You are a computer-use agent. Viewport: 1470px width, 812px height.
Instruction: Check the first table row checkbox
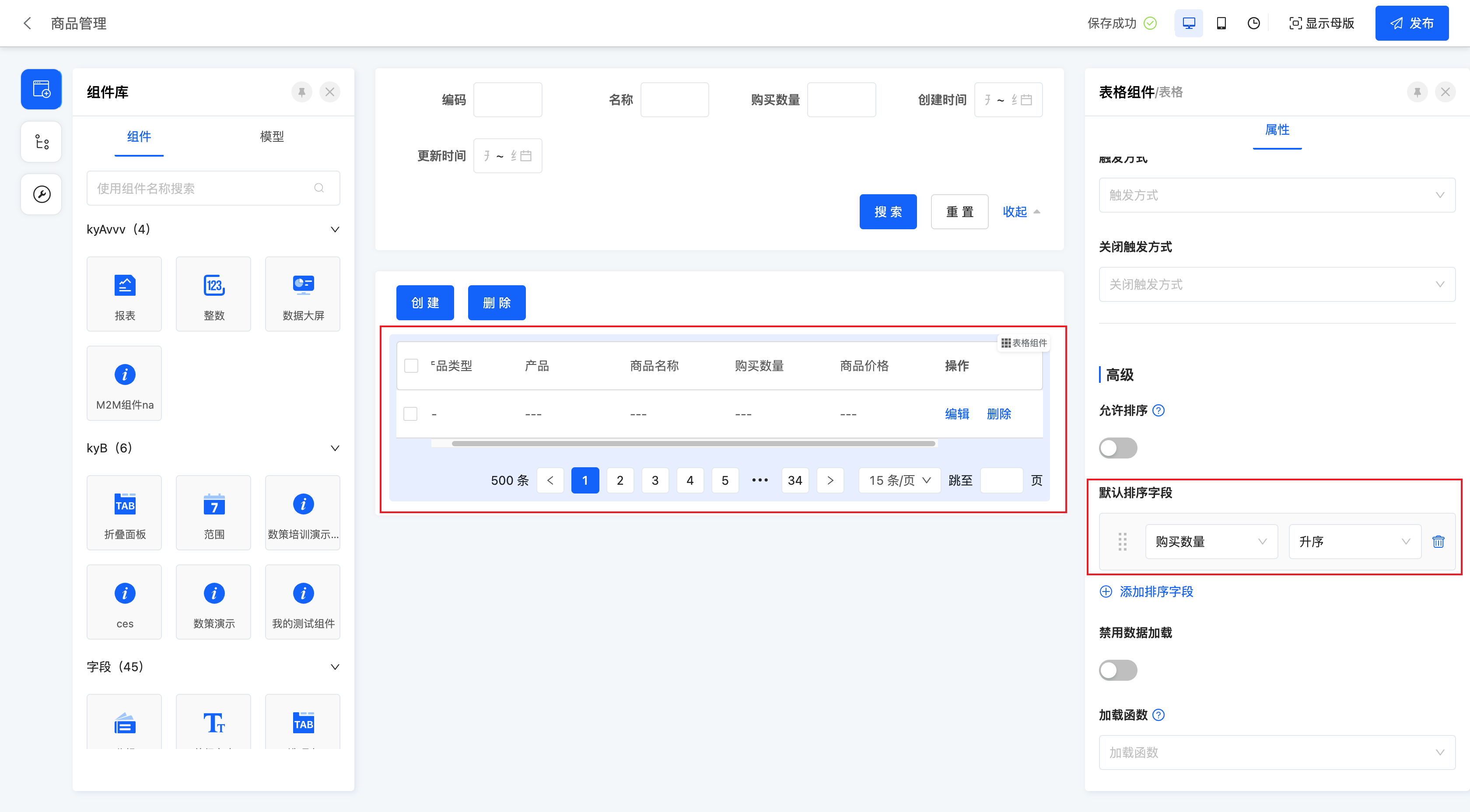pyautogui.click(x=410, y=414)
